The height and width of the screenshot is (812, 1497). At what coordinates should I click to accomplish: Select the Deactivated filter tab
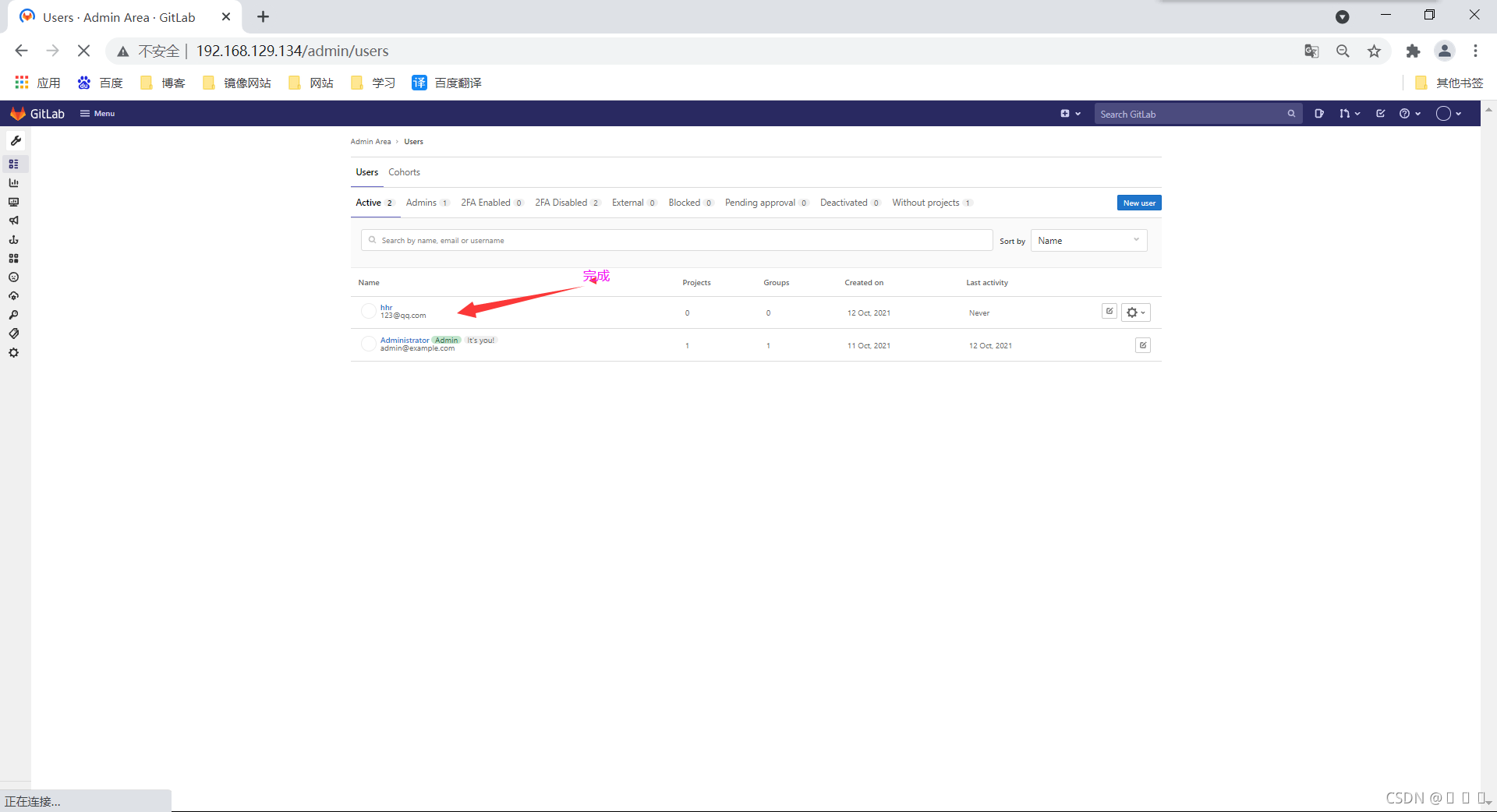coord(851,203)
